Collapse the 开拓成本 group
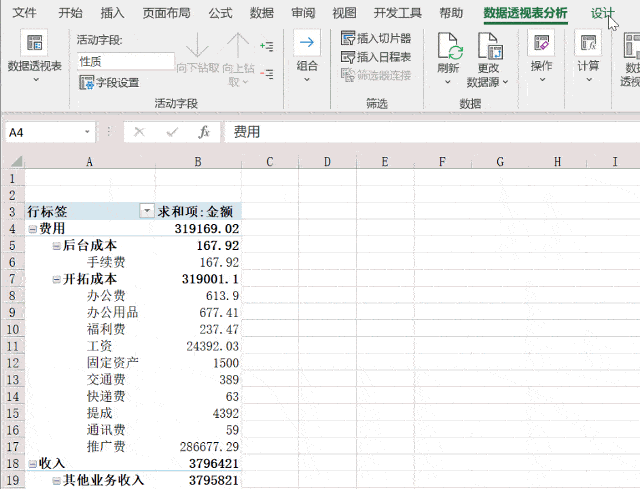Image resolution: width=640 pixels, height=489 pixels. point(56,280)
